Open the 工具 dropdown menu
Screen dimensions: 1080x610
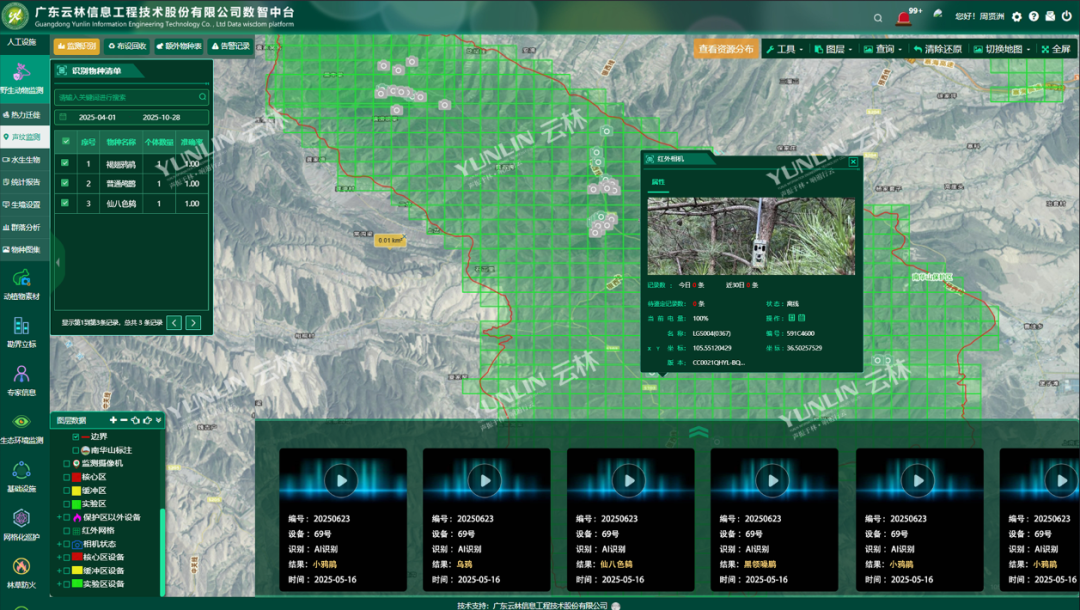(x=781, y=49)
